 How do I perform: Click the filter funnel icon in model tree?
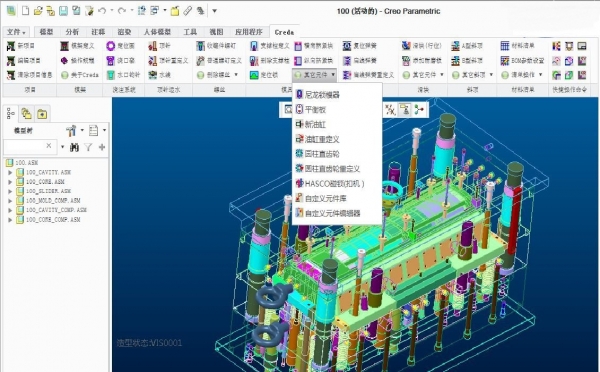[x=88, y=147]
